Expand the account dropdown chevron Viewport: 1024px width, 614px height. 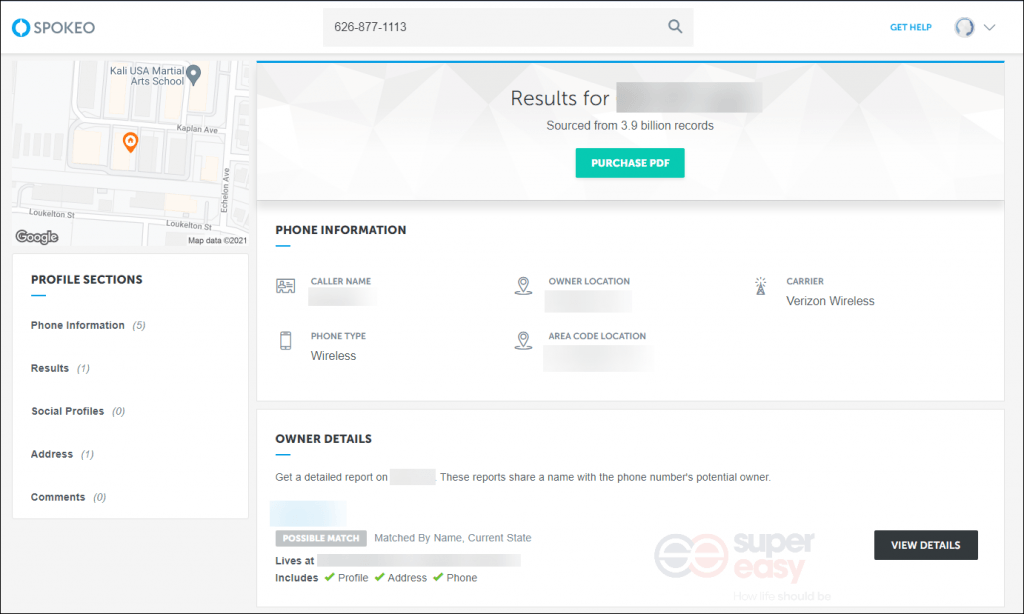pos(989,27)
